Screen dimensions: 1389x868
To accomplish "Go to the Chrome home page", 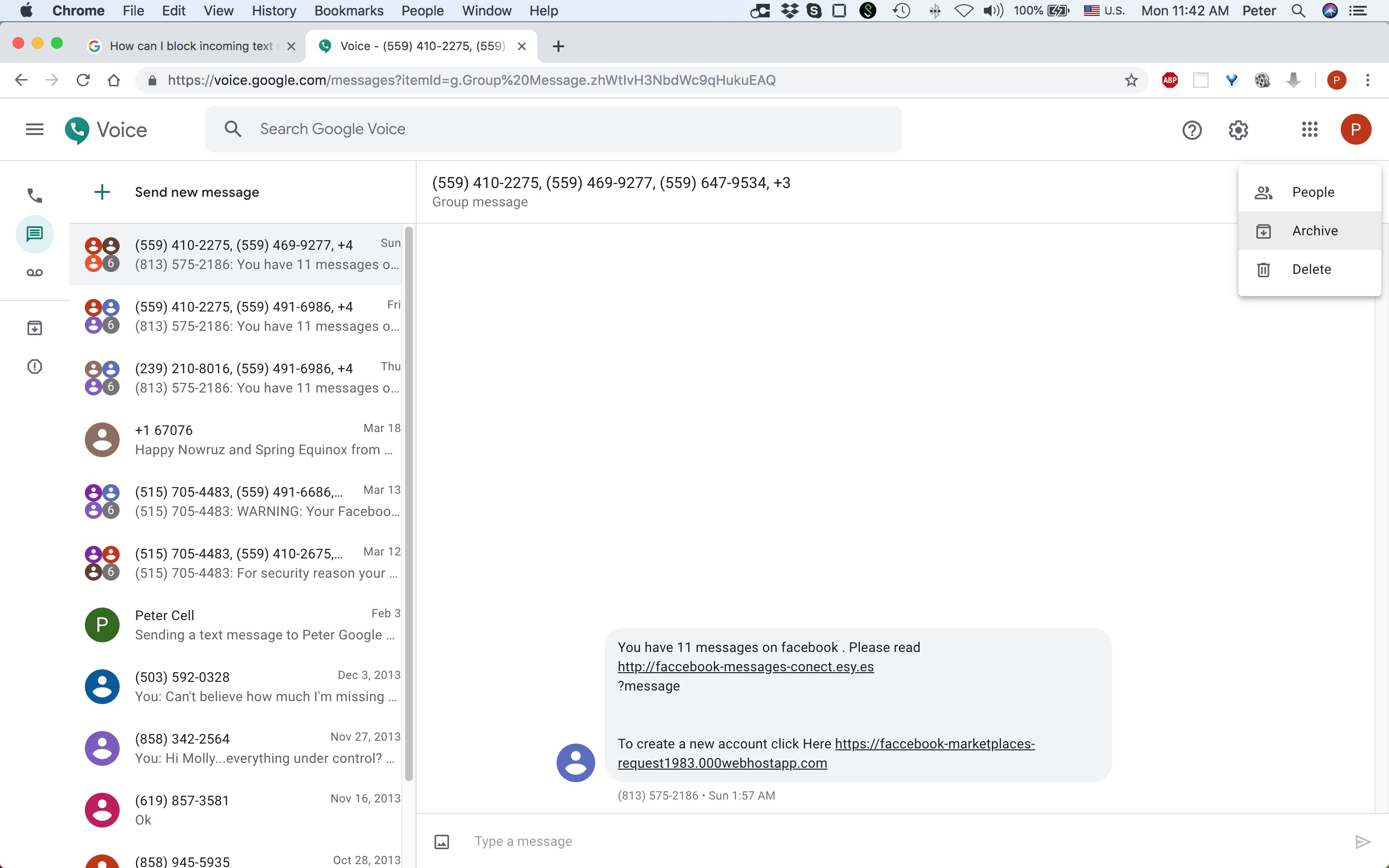I will tap(114, 81).
